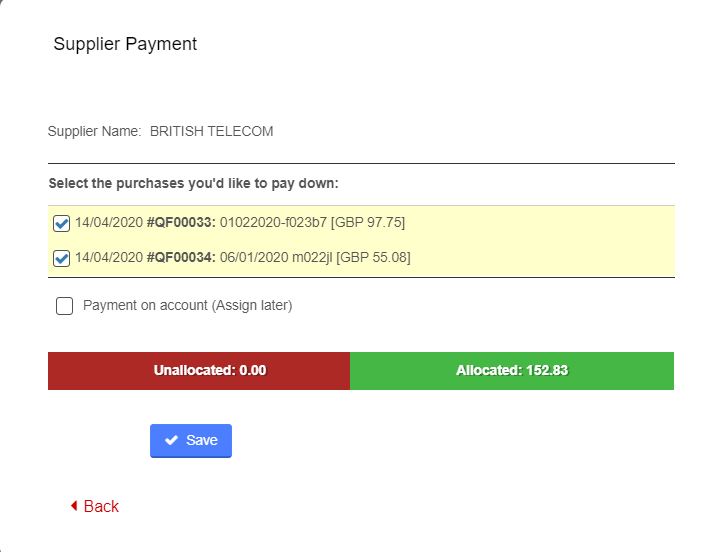Image resolution: width=727 pixels, height=552 pixels.
Task: Select the green Allocated 152.83 bar
Action: pyautogui.click(x=512, y=370)
